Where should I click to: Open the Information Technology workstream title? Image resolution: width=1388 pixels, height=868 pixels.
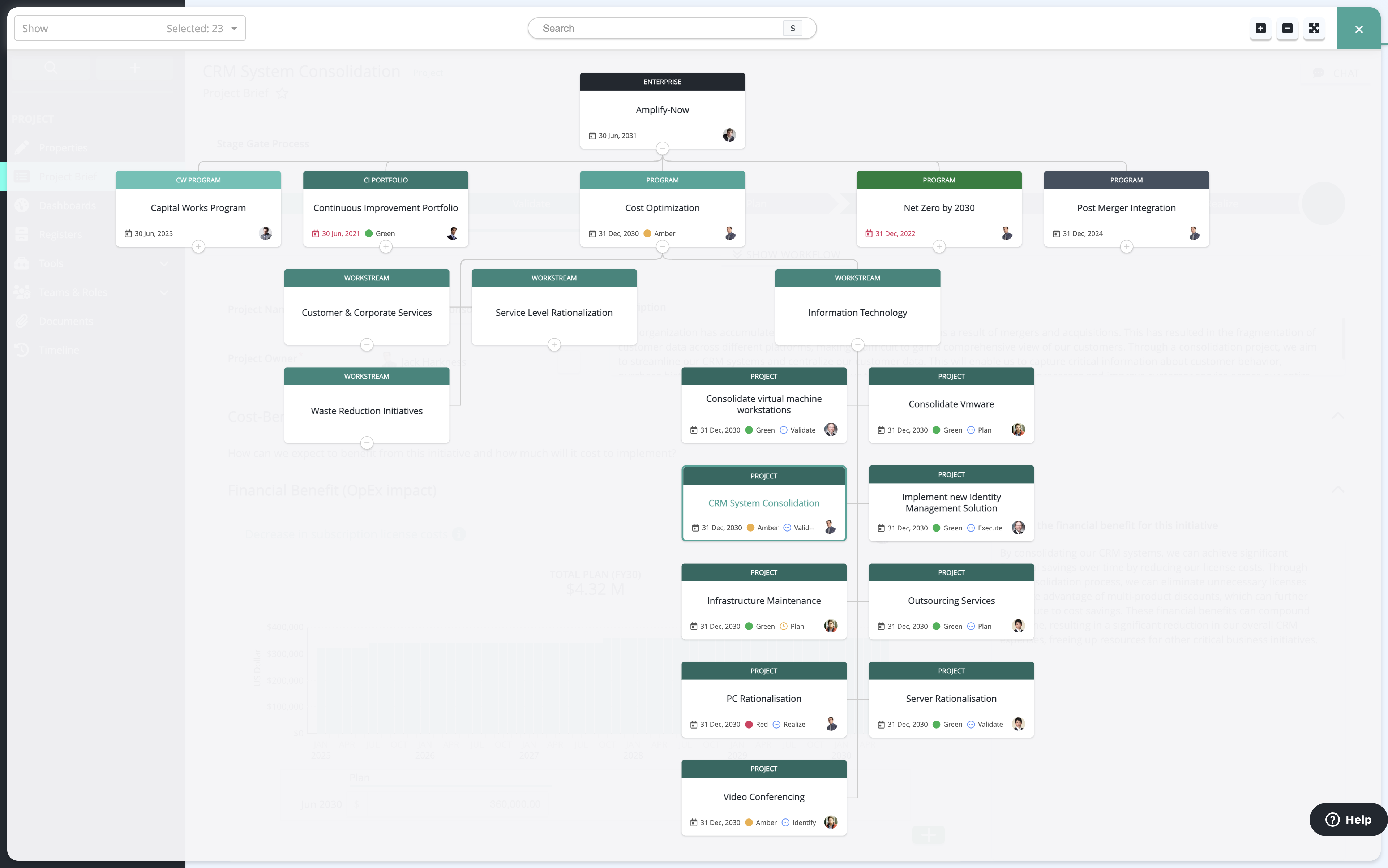857,312
